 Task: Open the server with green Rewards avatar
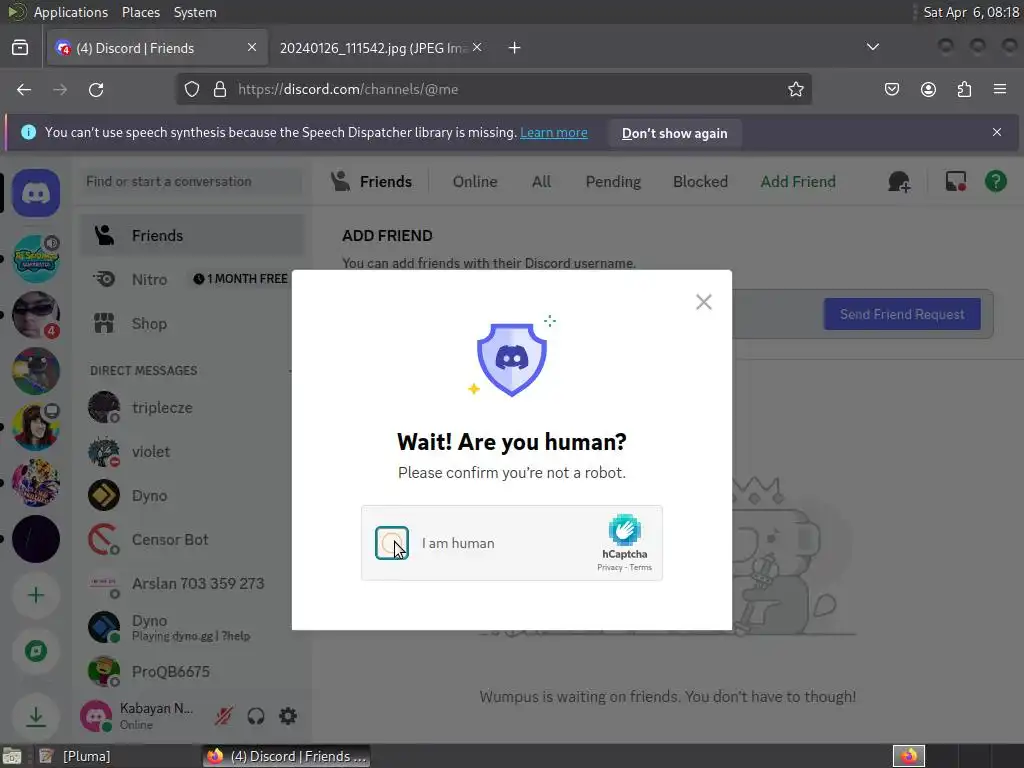(x=36, y=259)
